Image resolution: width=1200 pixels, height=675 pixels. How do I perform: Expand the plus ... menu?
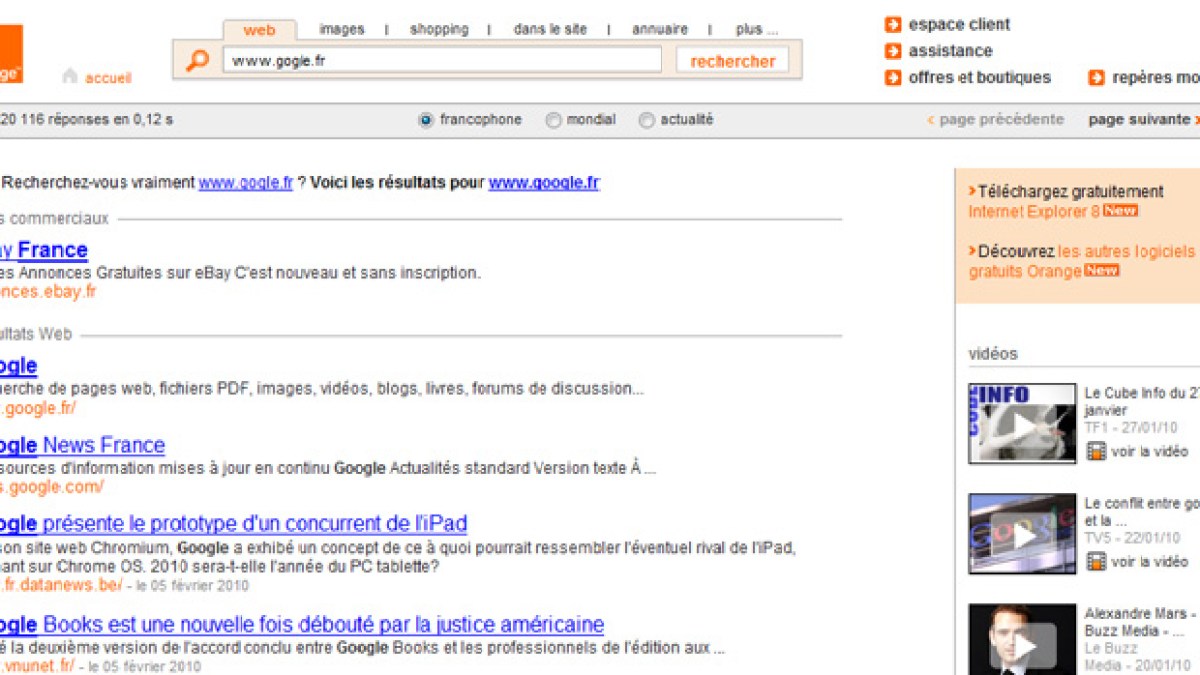(x=757, y=30)
